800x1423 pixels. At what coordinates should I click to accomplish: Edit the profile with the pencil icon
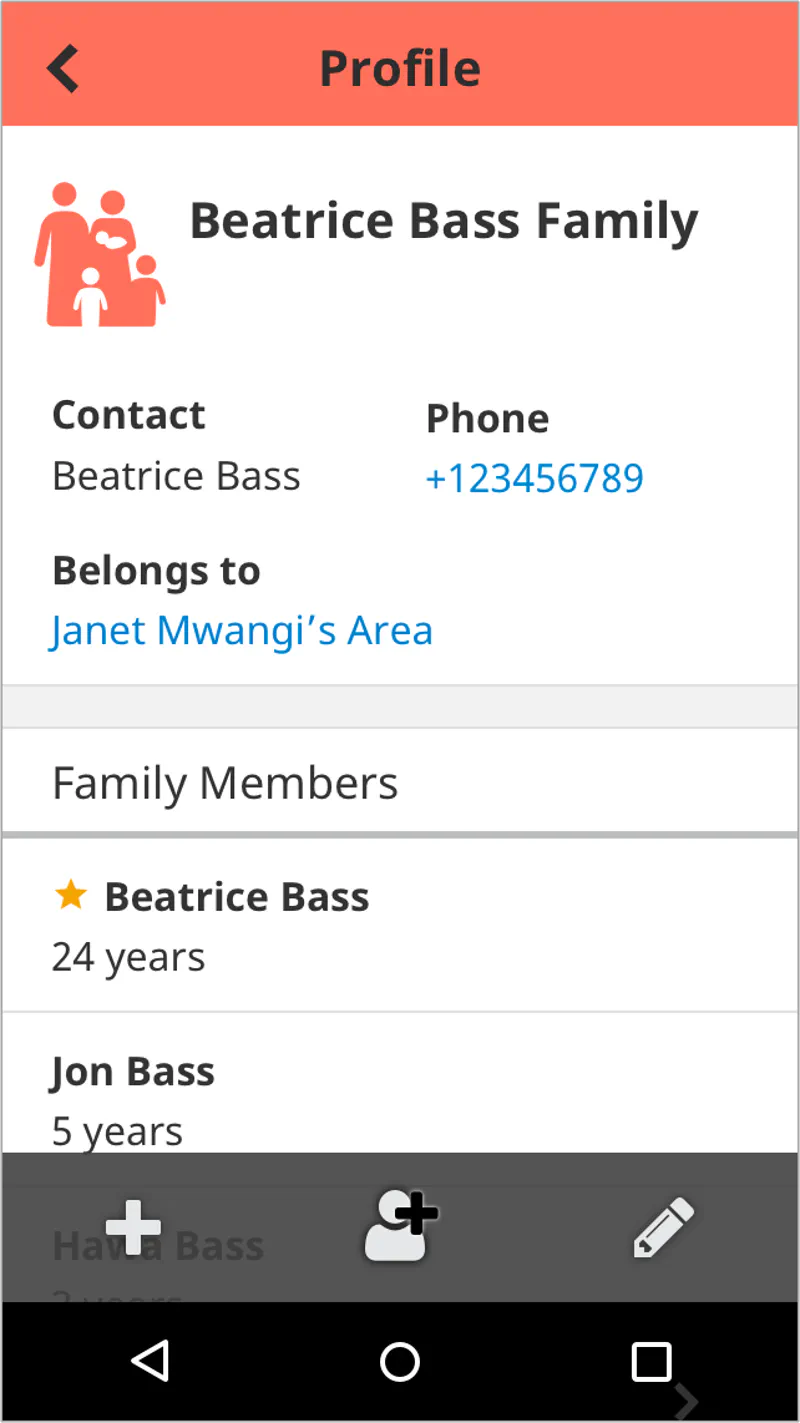click(663, 1227)
